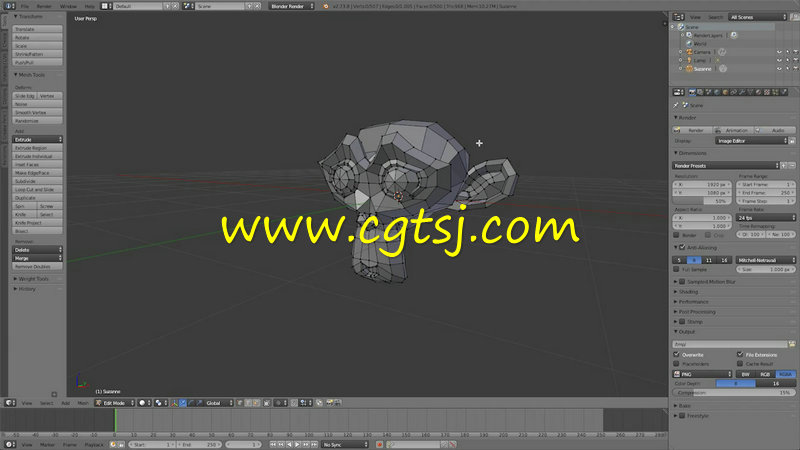
Task: Open the Extrude dropdown in Mesh Tools
Action: pyautogui.click(x=37, y=139)
